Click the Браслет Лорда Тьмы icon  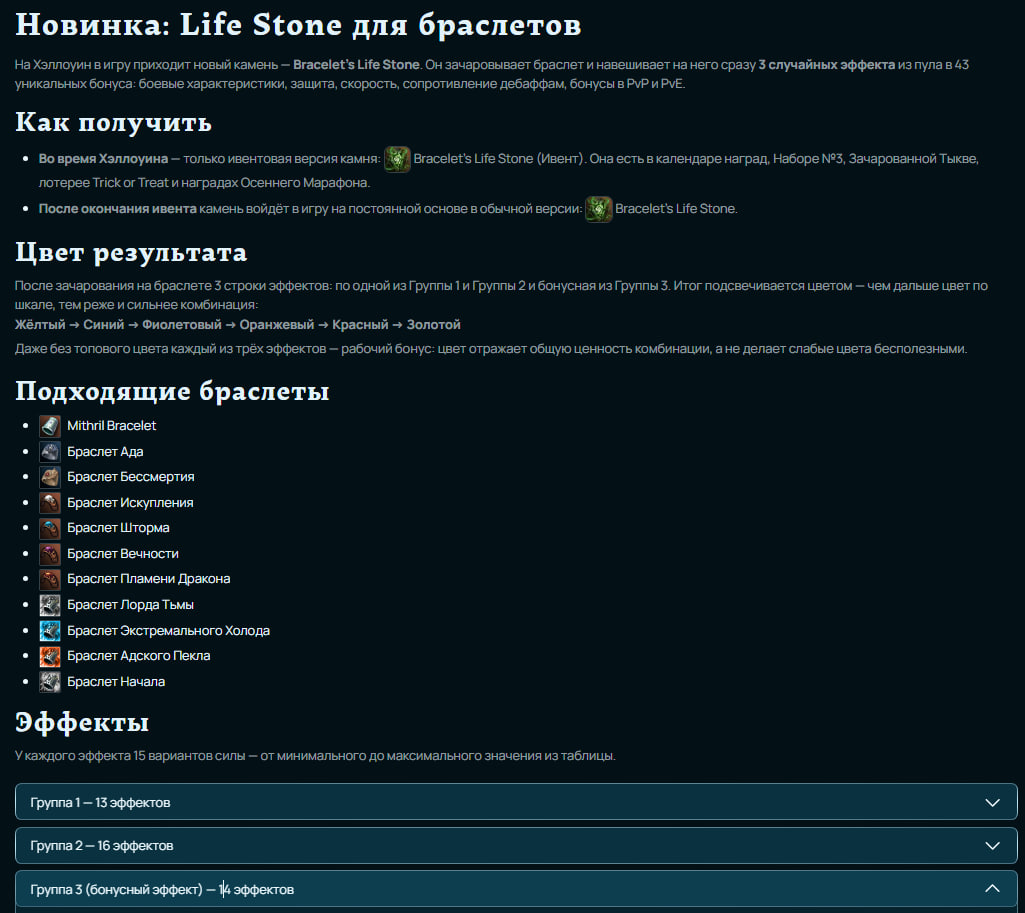click(50, 605)
